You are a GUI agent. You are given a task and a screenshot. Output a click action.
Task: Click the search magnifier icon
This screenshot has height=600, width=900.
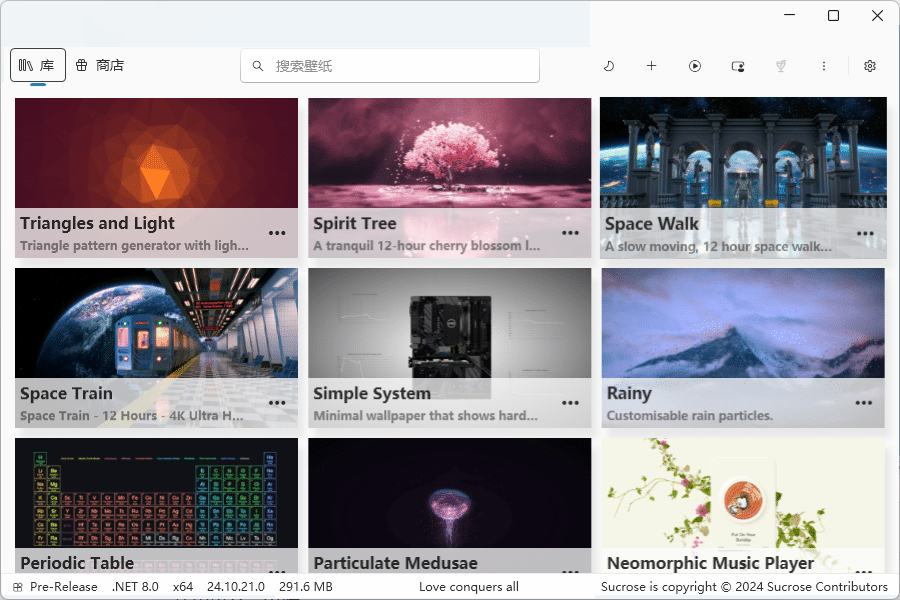point(258,66)
